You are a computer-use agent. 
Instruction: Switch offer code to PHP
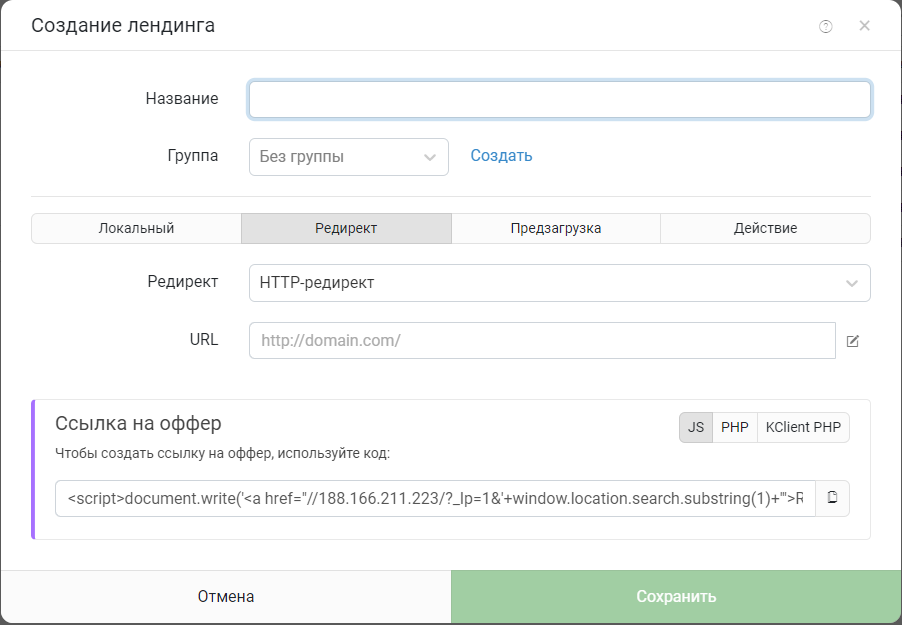pyautogui.click(x=735, y=427)
